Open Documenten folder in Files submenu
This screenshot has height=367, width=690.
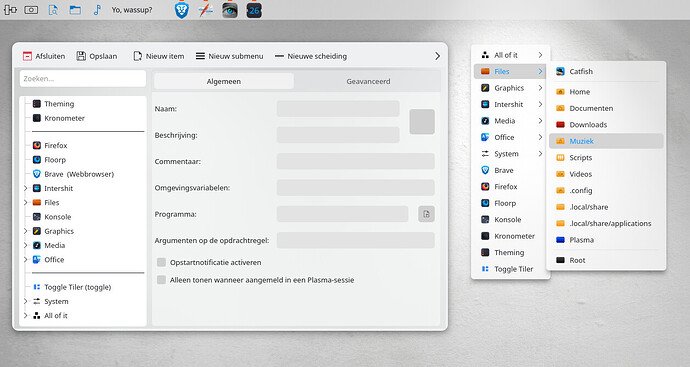(606, 108)
